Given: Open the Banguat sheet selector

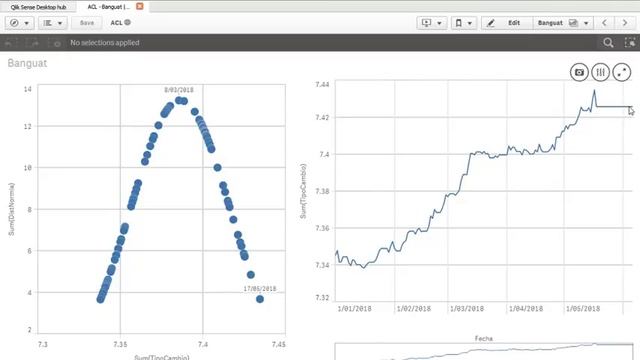Looking at the screenshot, I should [x=563, y=23].
